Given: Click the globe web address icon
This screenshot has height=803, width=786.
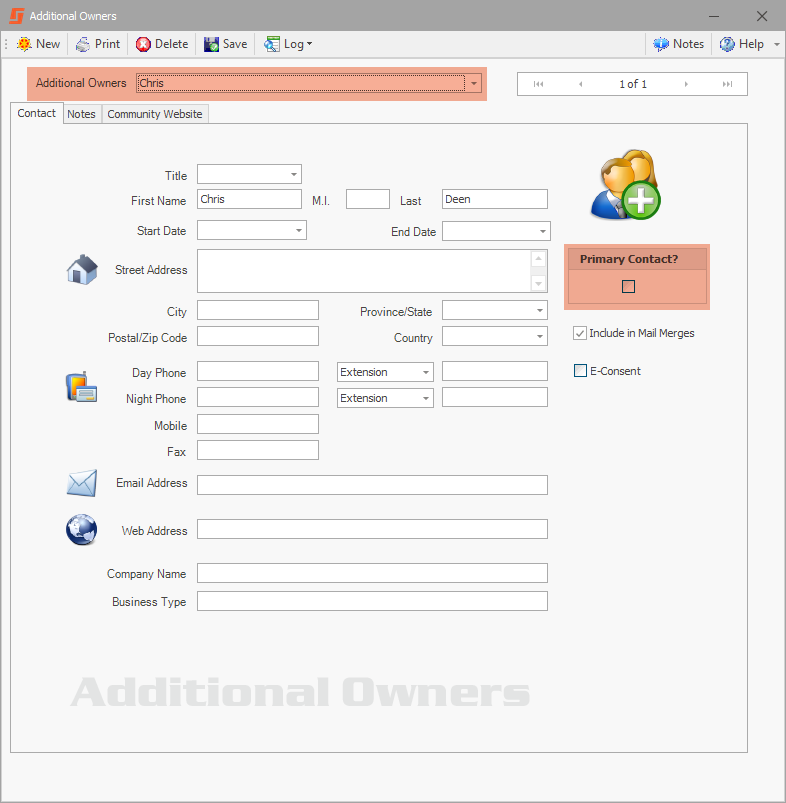Looking at the screenshot, I should tap(81, 530).
